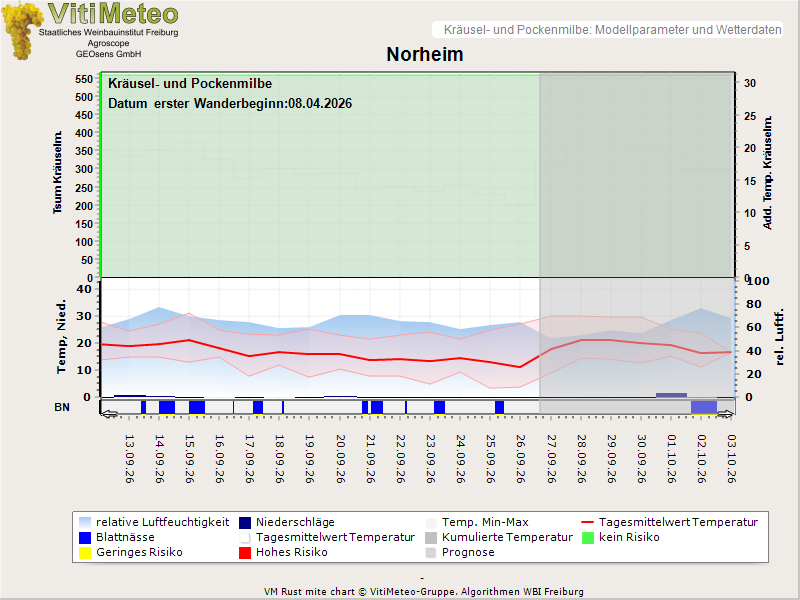
Task: Click the Blattnässe bar on 25.09.26
Action: pos(499,408)
